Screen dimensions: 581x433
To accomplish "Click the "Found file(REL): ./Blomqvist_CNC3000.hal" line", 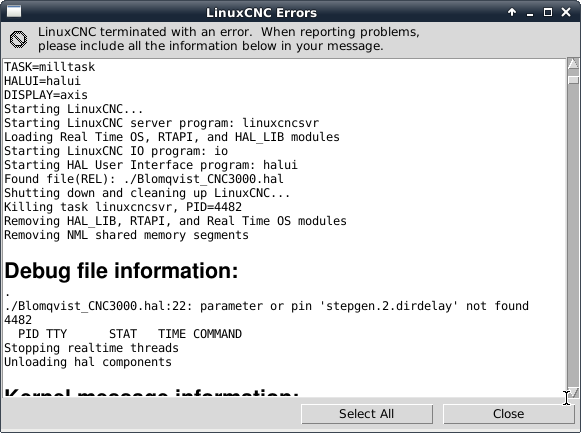I will pyautogui.click(x=144, y=179).
